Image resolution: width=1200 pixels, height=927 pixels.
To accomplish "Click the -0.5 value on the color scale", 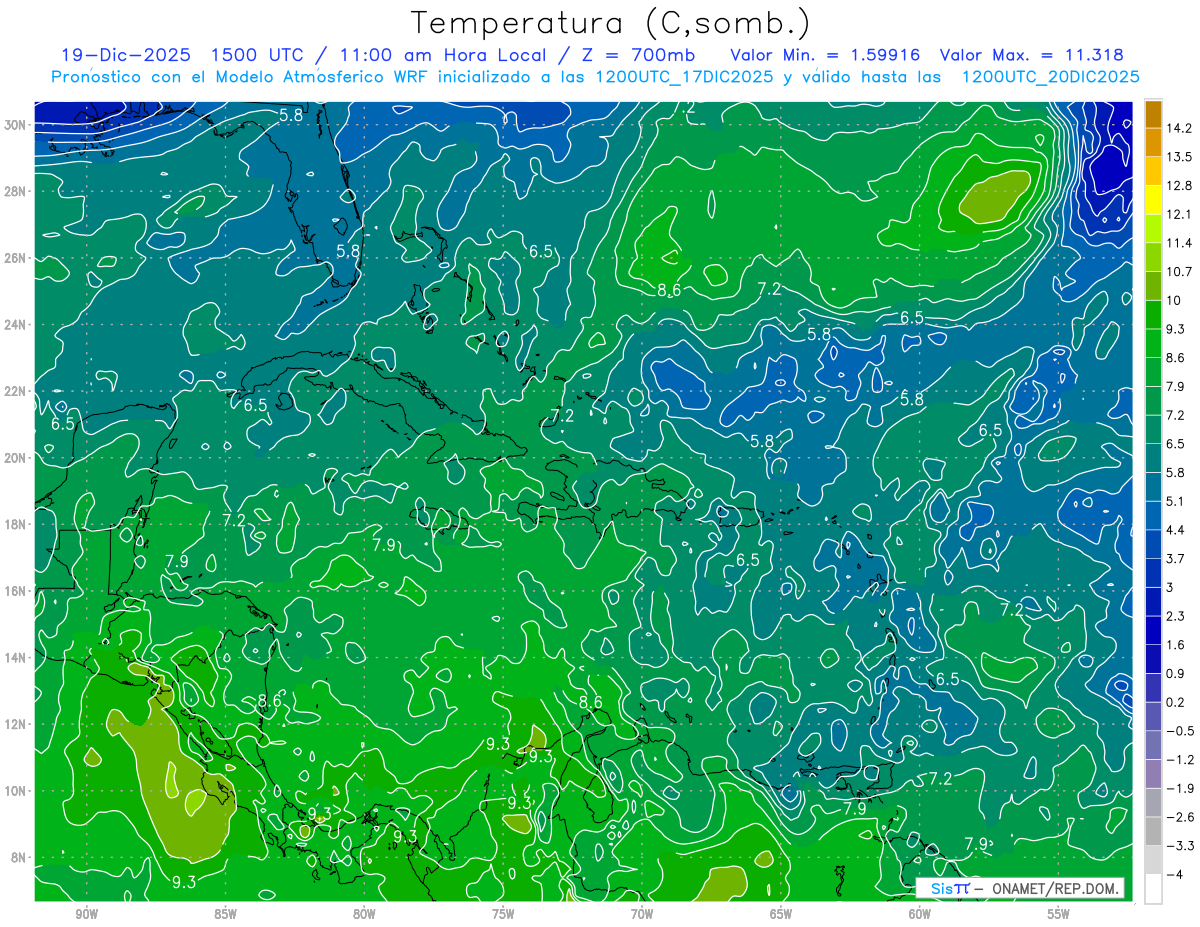I will click(1181, 731).
